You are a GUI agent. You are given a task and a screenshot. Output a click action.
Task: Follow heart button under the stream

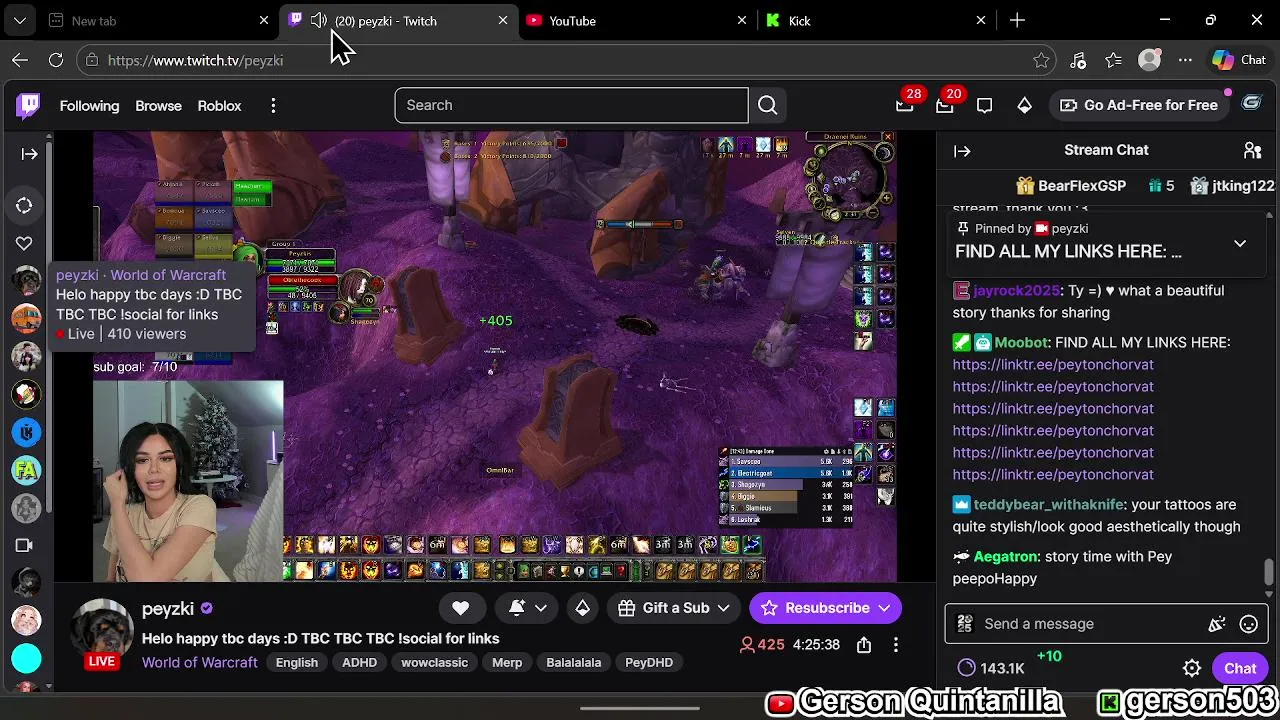(460, 608)
